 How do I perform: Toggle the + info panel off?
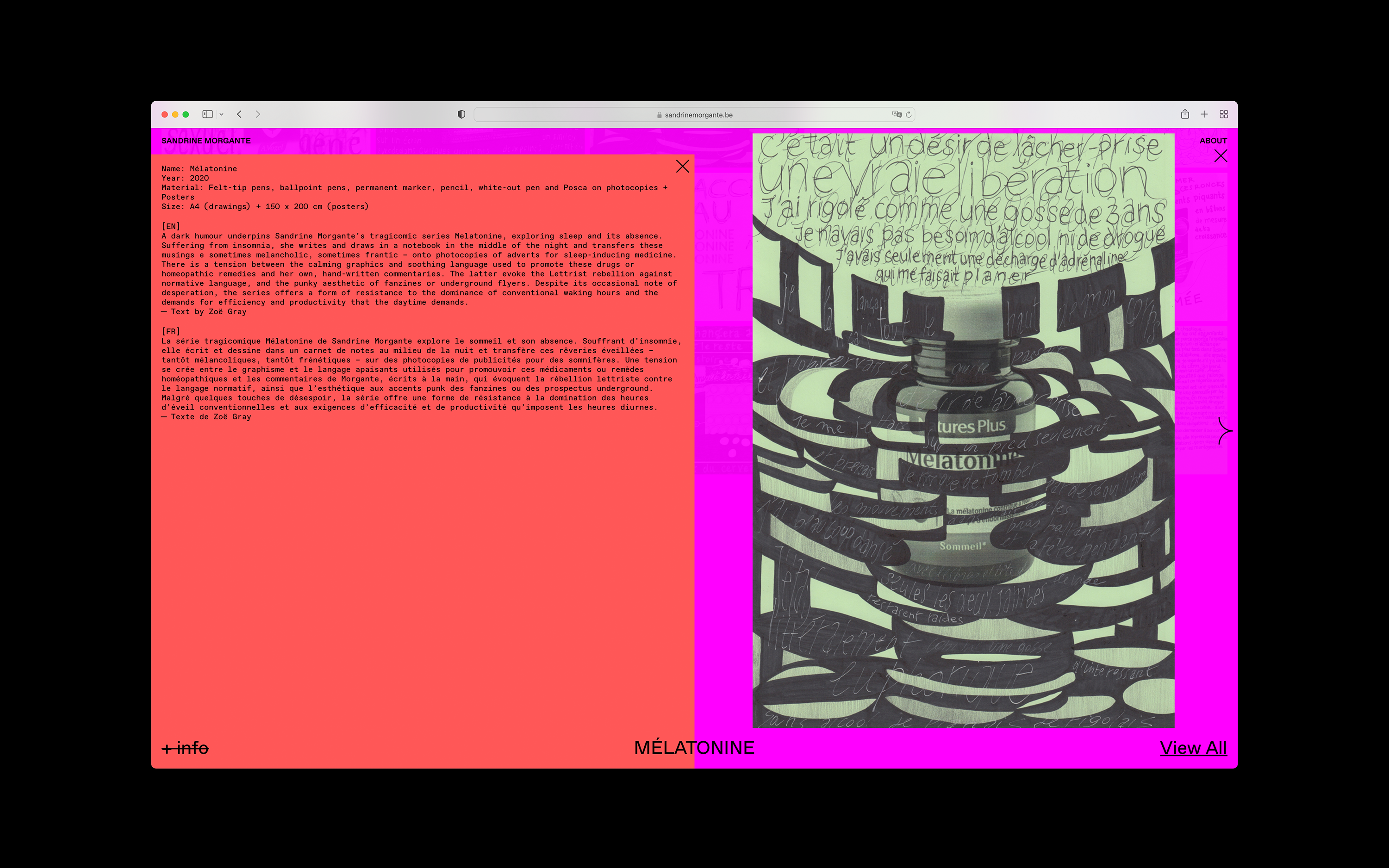185,748
